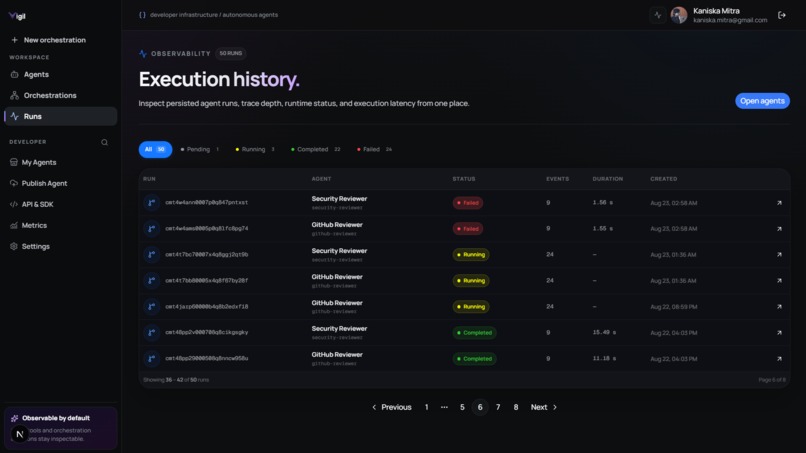Image resolution: width=806 pixels, height=453 pixels.
Task: Click the My Agents icon in the sidebar
Action: pos(14,162)
